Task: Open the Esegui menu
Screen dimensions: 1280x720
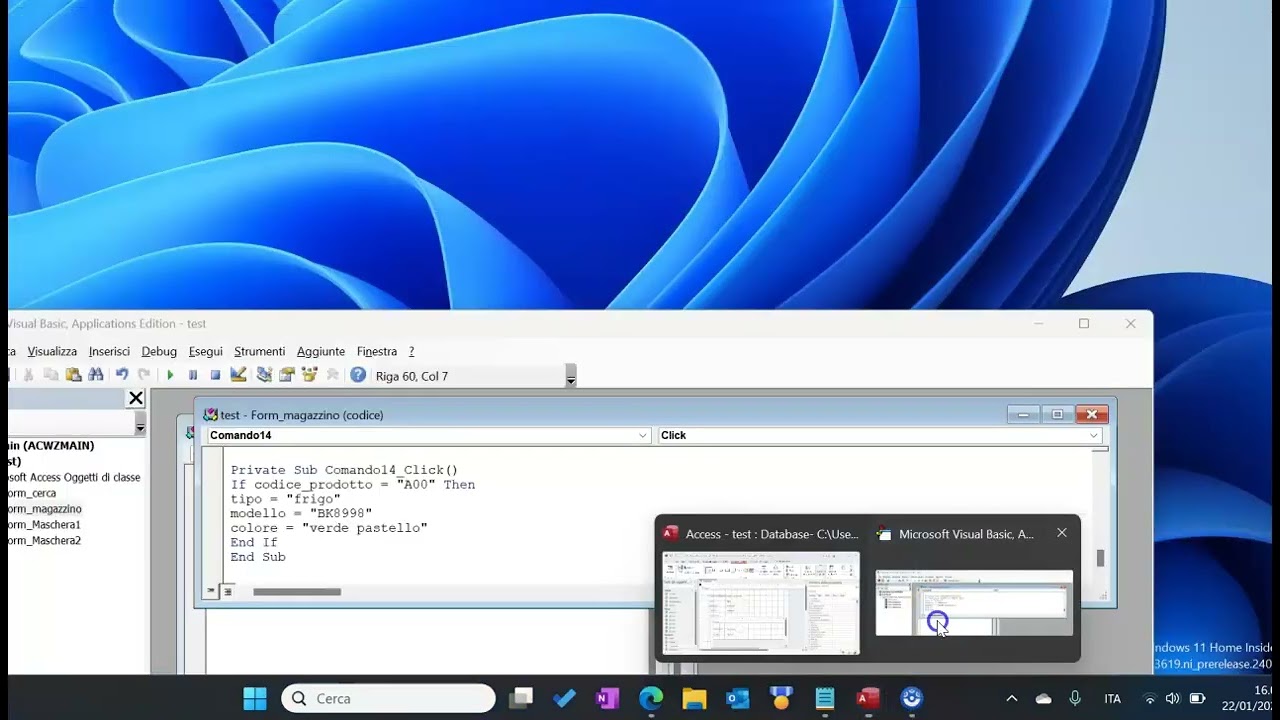Action: 206,351
